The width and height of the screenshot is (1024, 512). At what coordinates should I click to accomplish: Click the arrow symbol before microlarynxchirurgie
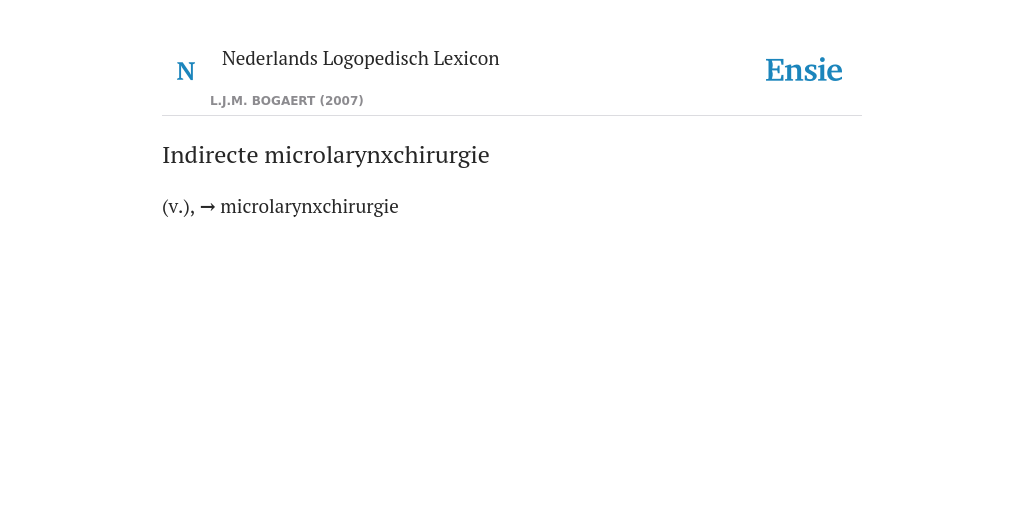pos(208,207)
